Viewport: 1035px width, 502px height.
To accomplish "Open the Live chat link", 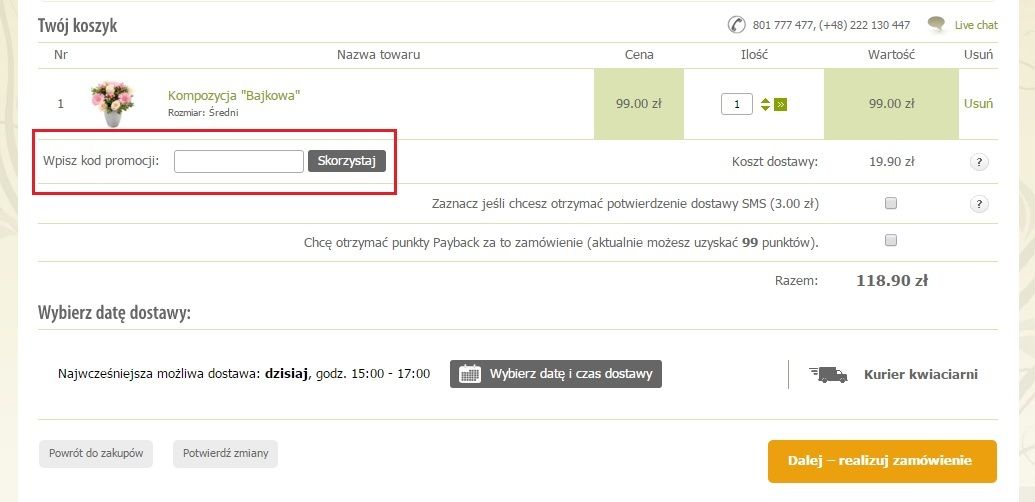I will coord(976,25).
